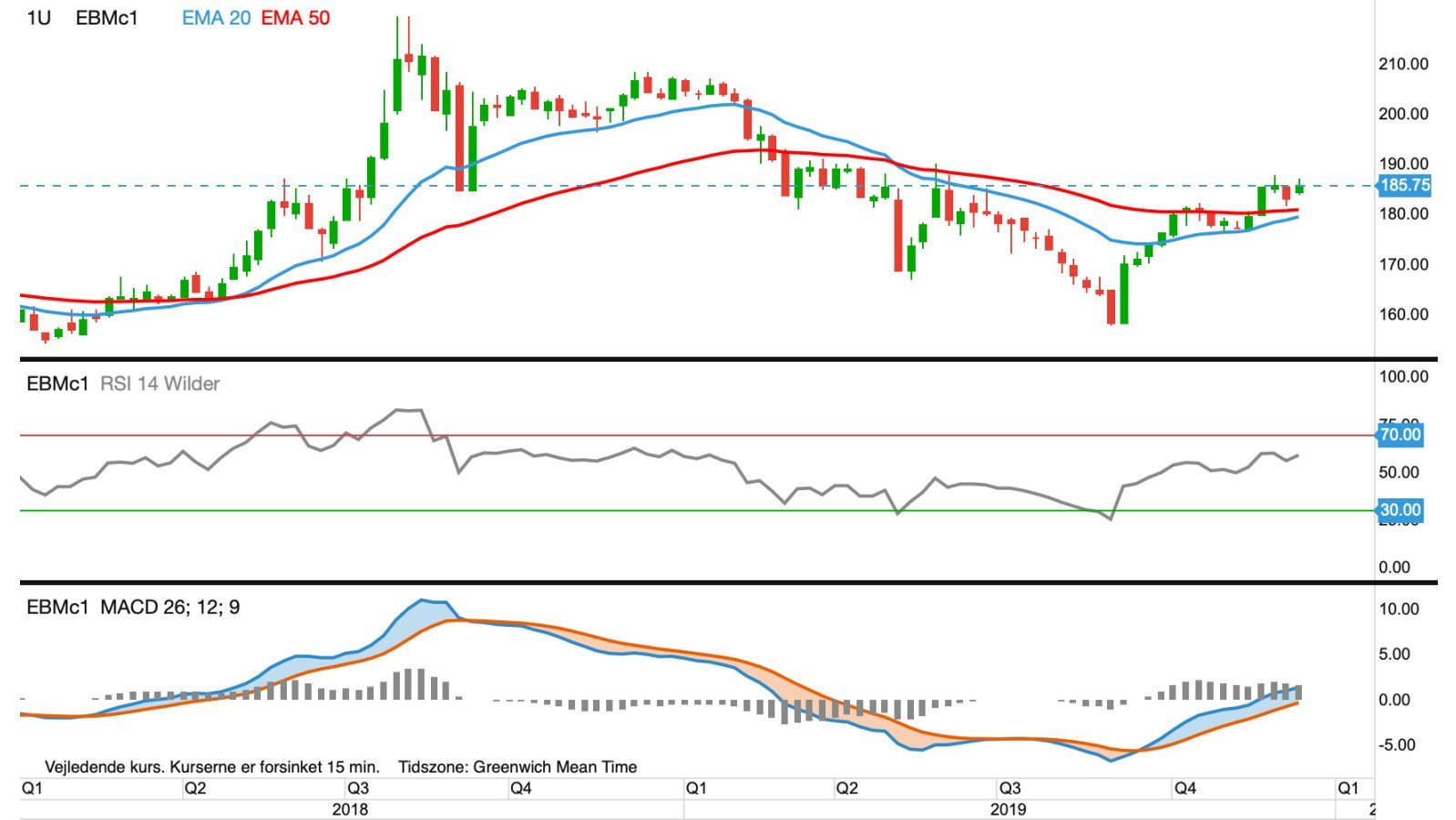Image resolution: width=1456 pixels, height=820 pixels.
Task: Click Q2 under 2018 on time axis
Action: coord(195,788)
